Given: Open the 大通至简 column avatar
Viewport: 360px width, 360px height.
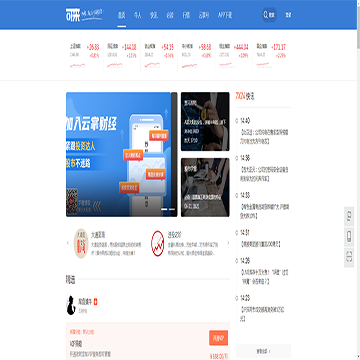Looking at the screenshot, I should [80, 243].
